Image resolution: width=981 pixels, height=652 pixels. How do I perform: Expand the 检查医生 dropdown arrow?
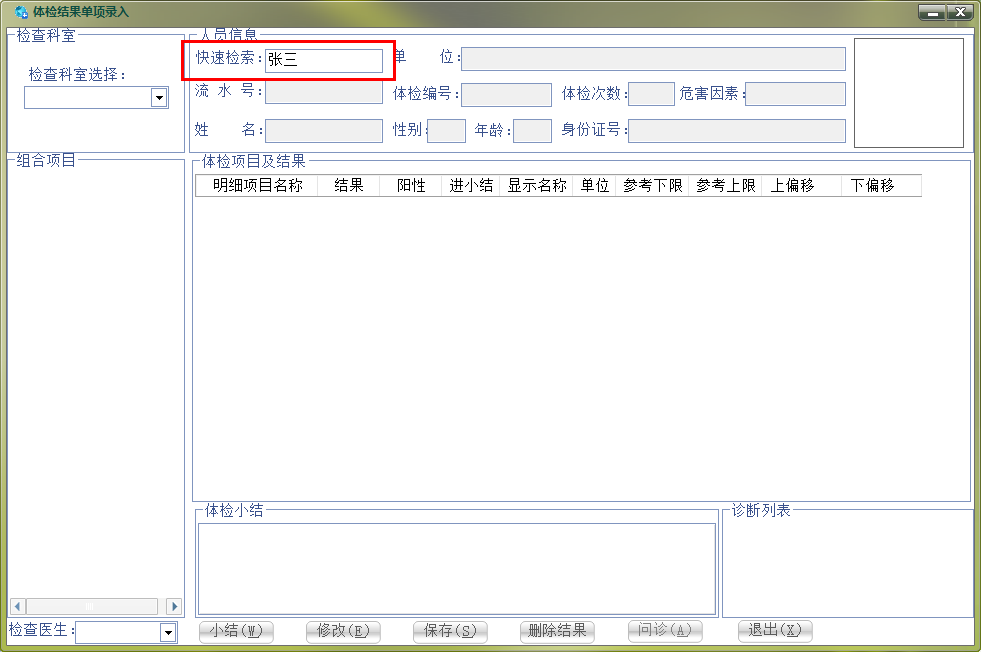click(x=168, y=633)
